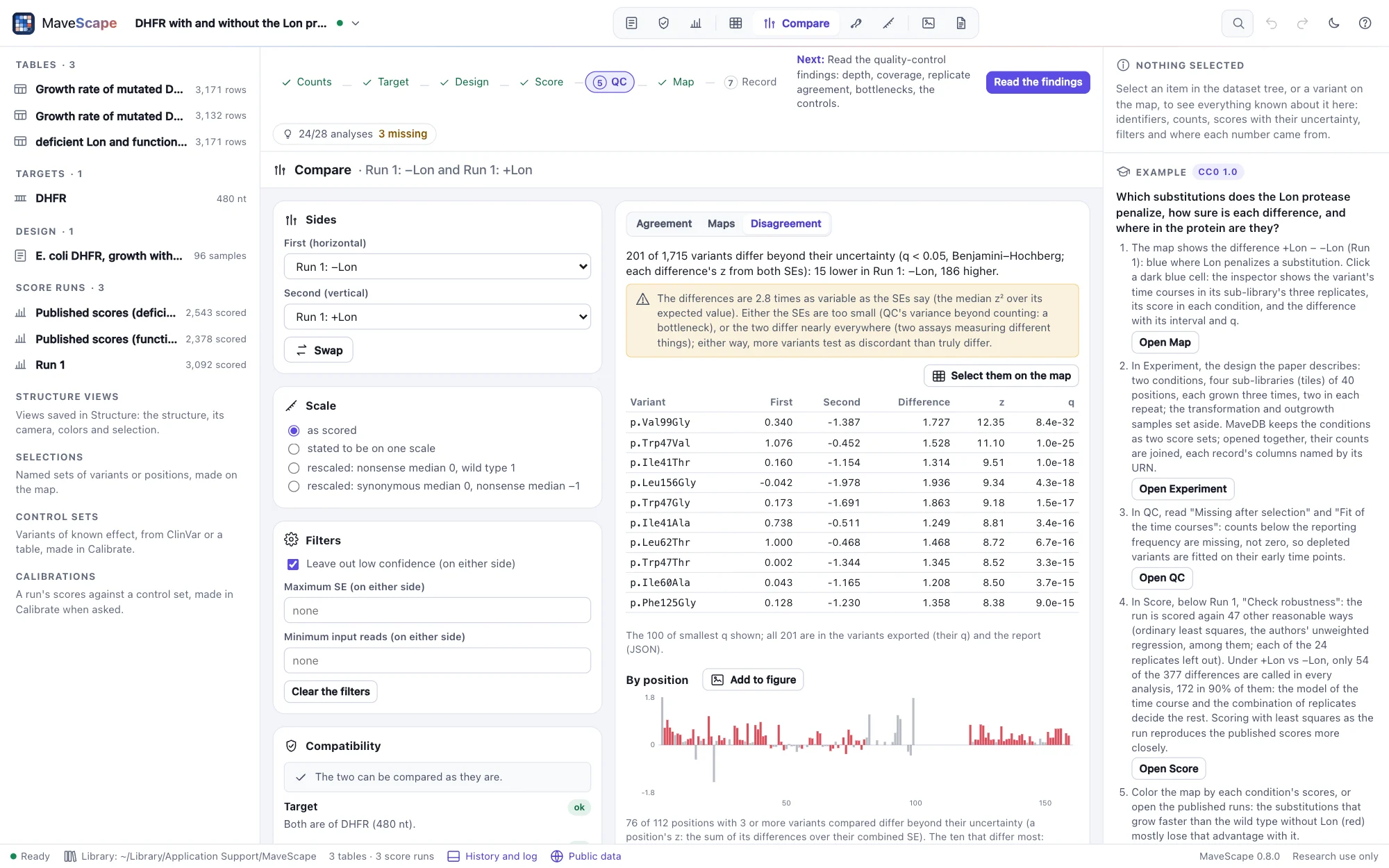1389x868 pixels.
Task: Select 'rescaled: synonymous median 0, nonsense median –1'
Action: coord(294,486)
